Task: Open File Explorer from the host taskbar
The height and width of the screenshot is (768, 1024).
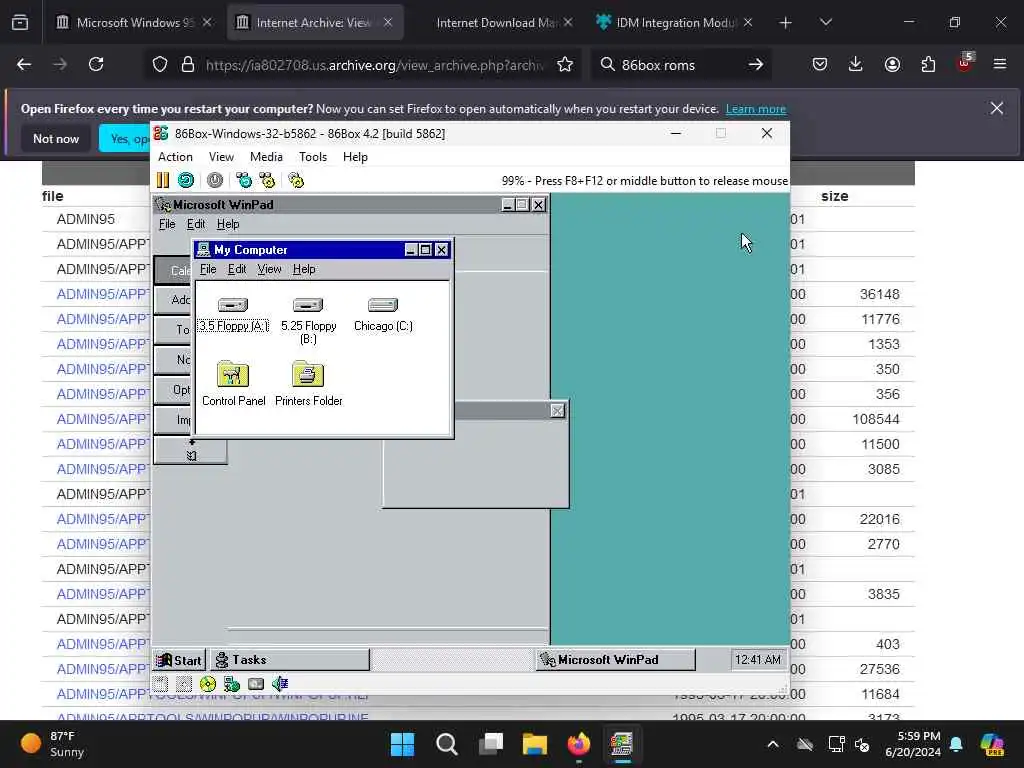Action: pos(534,744)
